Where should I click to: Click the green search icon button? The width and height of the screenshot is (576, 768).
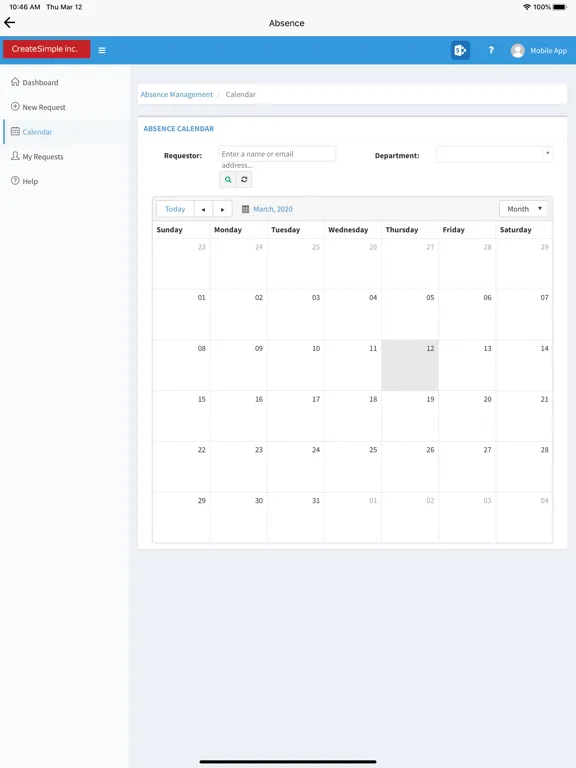point(227,180)
